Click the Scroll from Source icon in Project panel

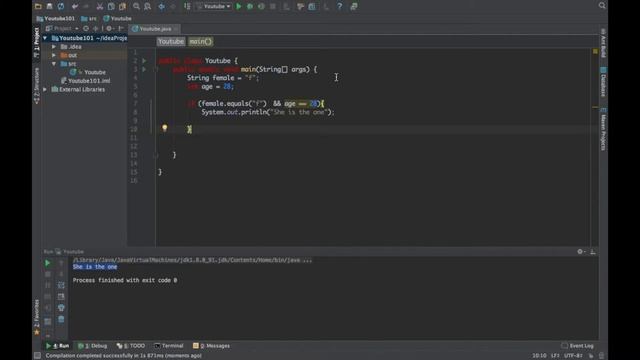[x=86, y=29]
